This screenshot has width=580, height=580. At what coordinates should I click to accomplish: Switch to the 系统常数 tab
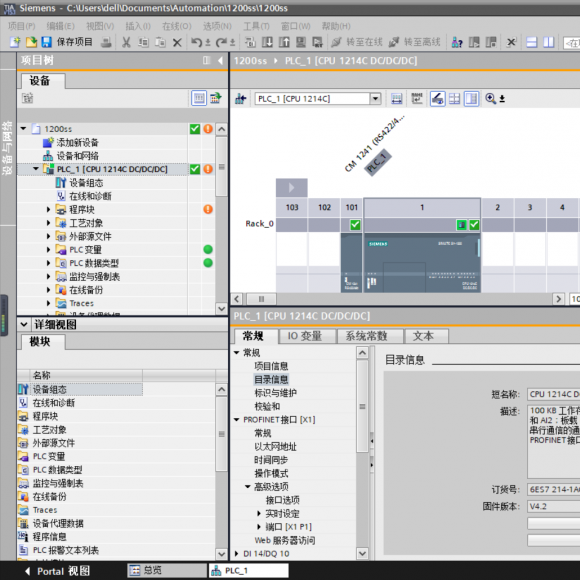tap(370, 336)
